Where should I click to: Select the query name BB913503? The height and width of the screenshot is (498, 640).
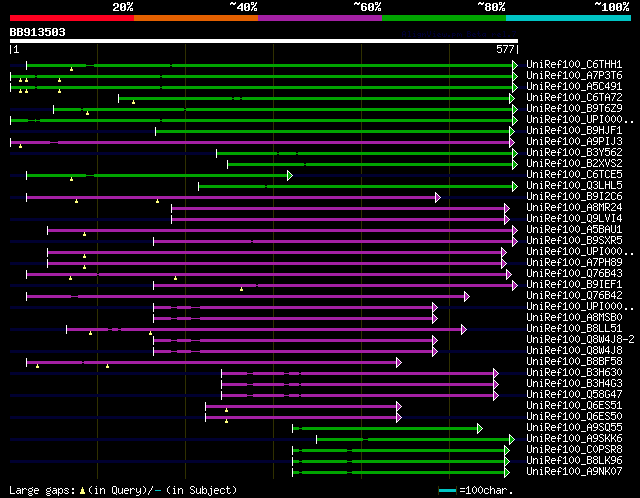[38, 32]
